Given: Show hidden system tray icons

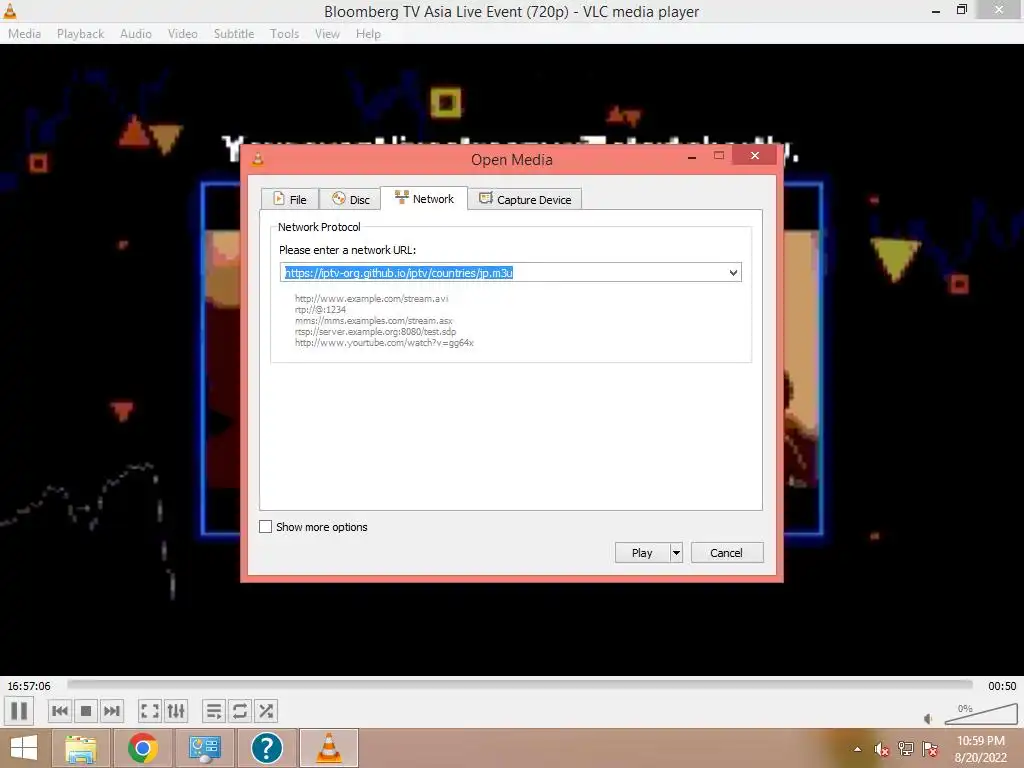Looking at the screenshot, I should point(857,749).
